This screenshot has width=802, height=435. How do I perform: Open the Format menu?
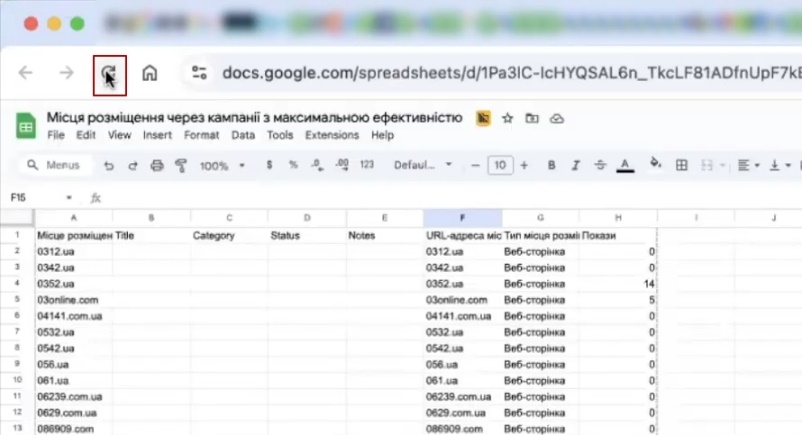(x=201, y=135)
